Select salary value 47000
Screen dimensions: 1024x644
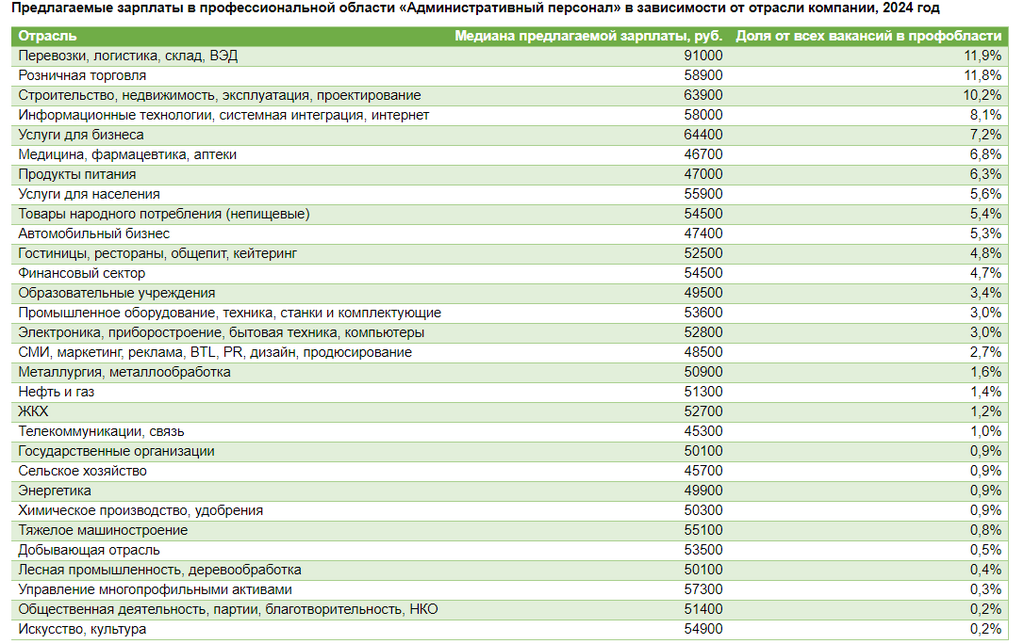coord(703,174)
